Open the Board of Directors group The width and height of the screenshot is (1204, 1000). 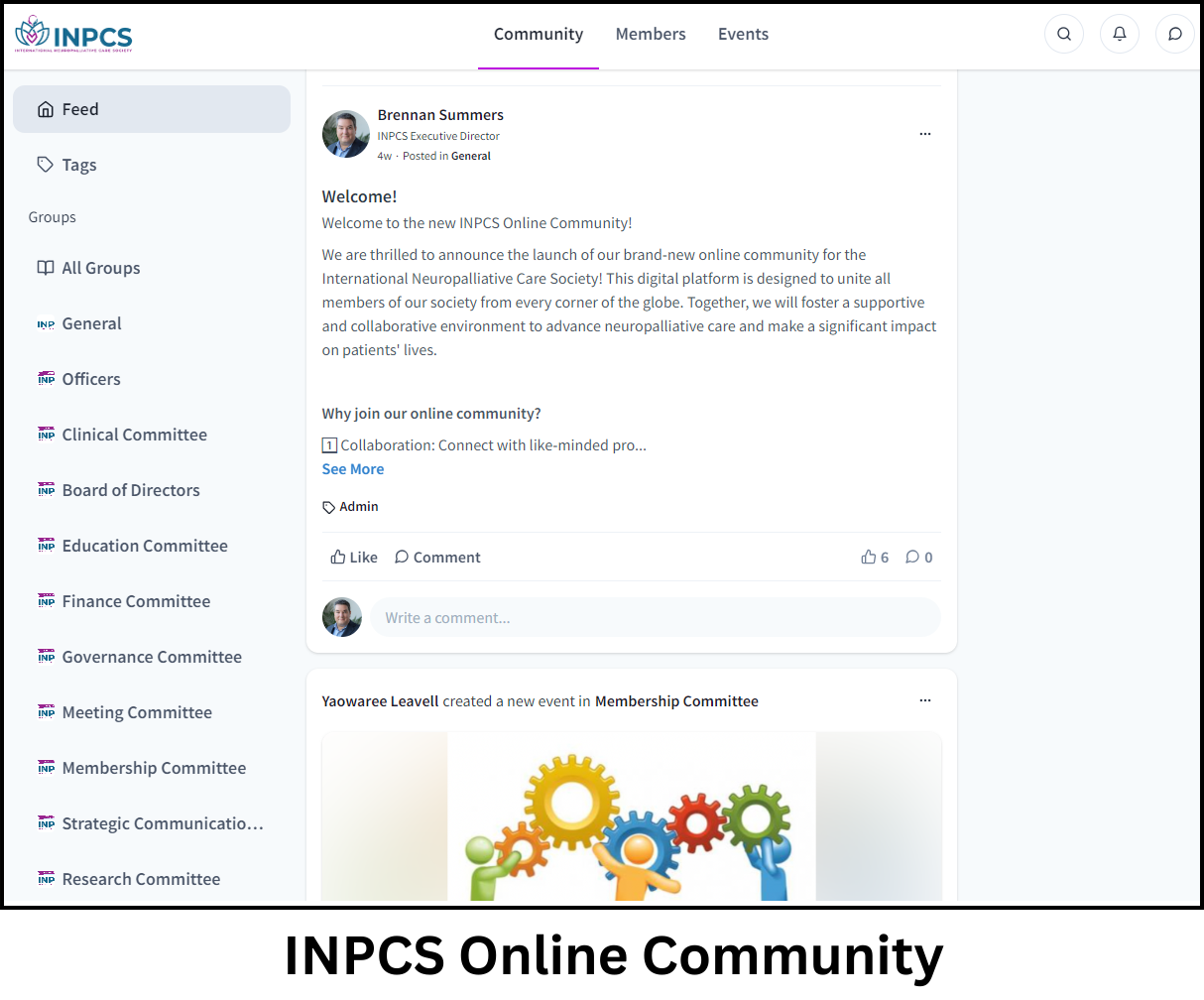pyautogui.click(x=152, y=490)
